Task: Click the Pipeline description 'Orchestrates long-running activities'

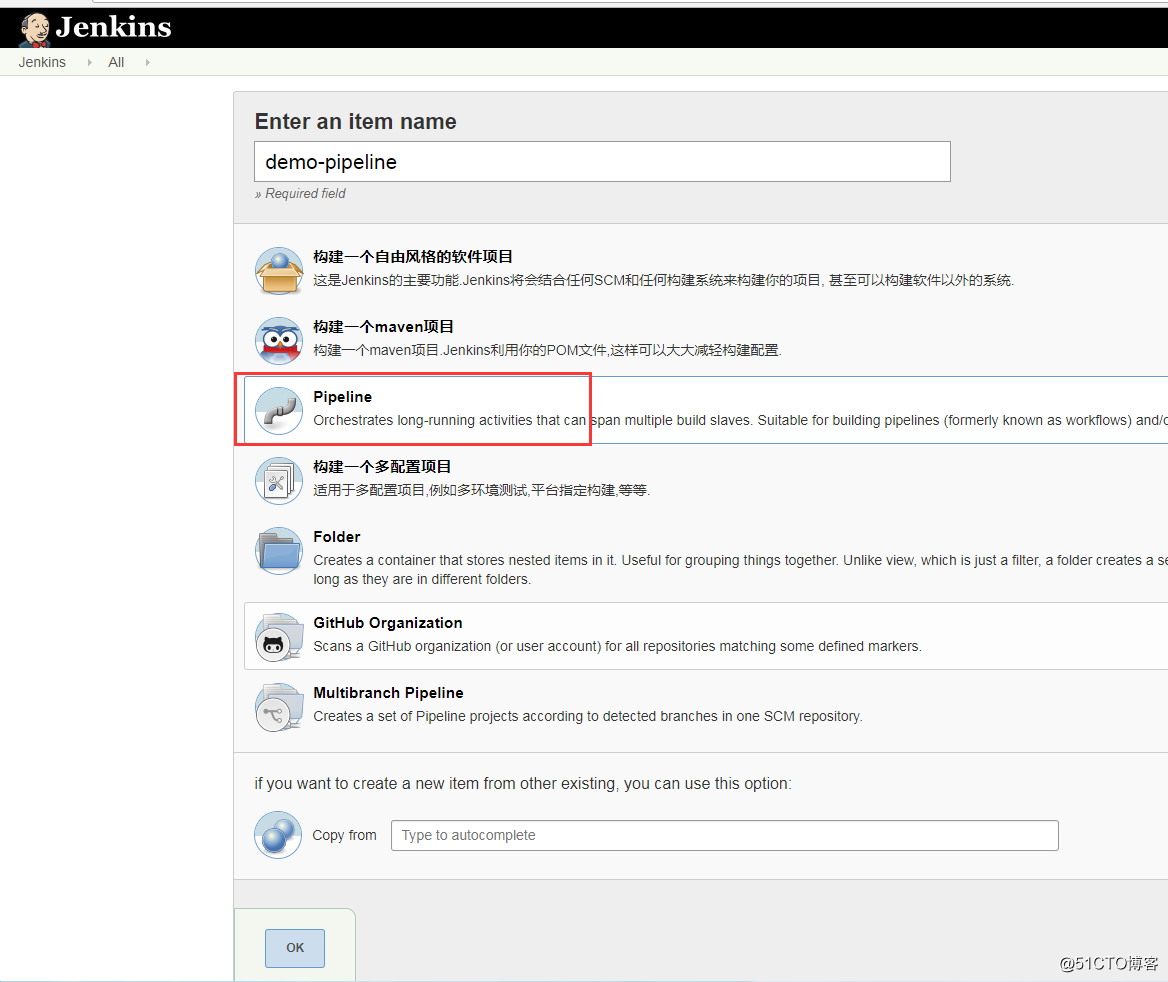Action: [x=740, y=420]
